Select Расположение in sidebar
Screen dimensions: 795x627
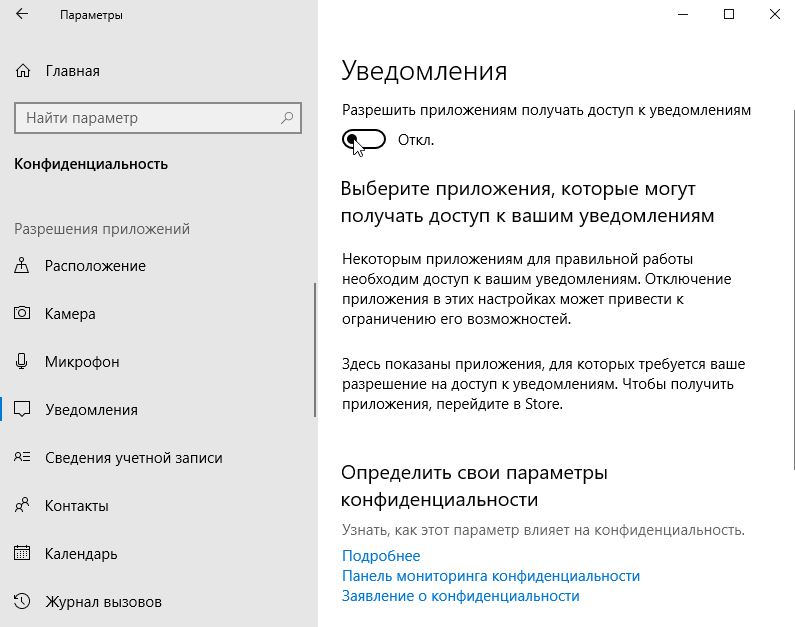pyautogui.click(x=95, y=266)
